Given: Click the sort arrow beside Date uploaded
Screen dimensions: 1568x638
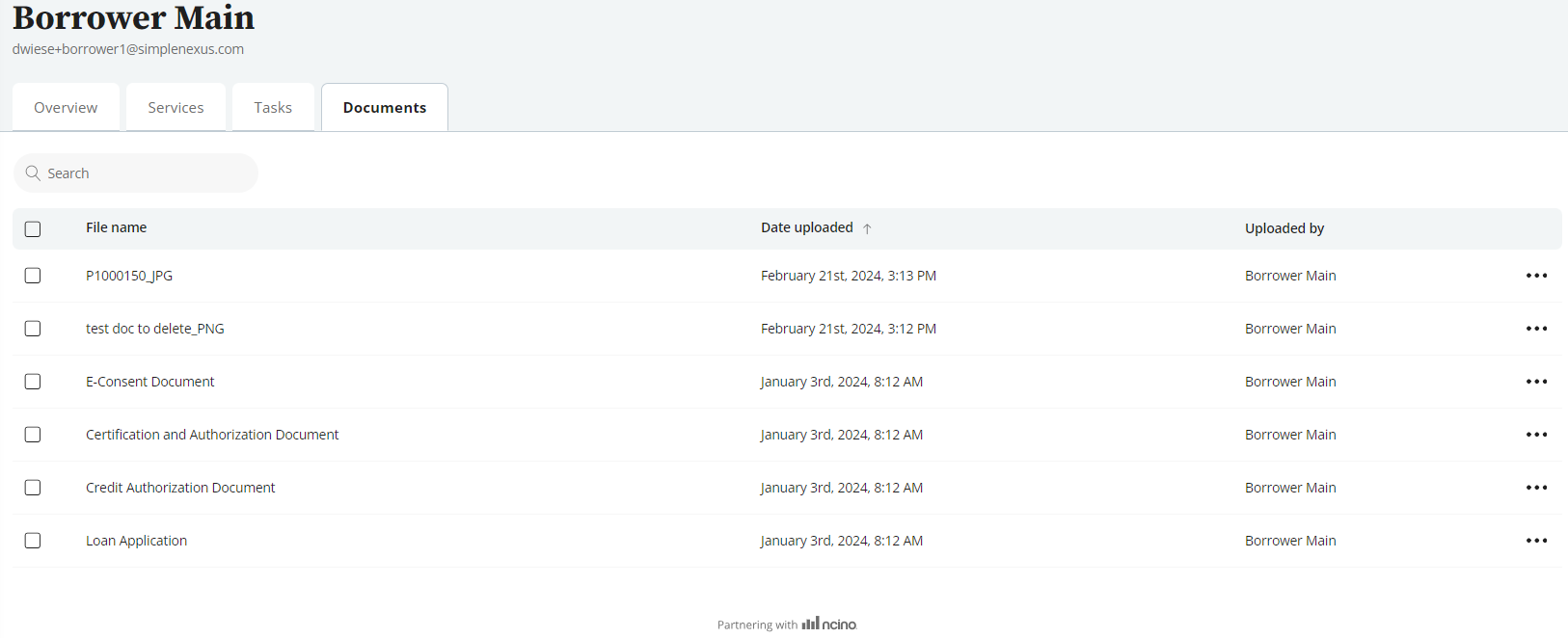Looking at the screenshot, I should click(867, 228).
